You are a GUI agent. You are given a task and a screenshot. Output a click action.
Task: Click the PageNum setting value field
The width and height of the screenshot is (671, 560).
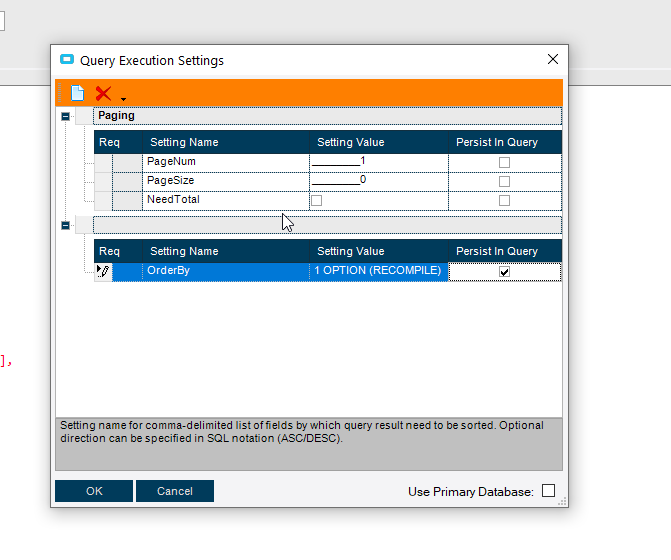coord(379,163)
